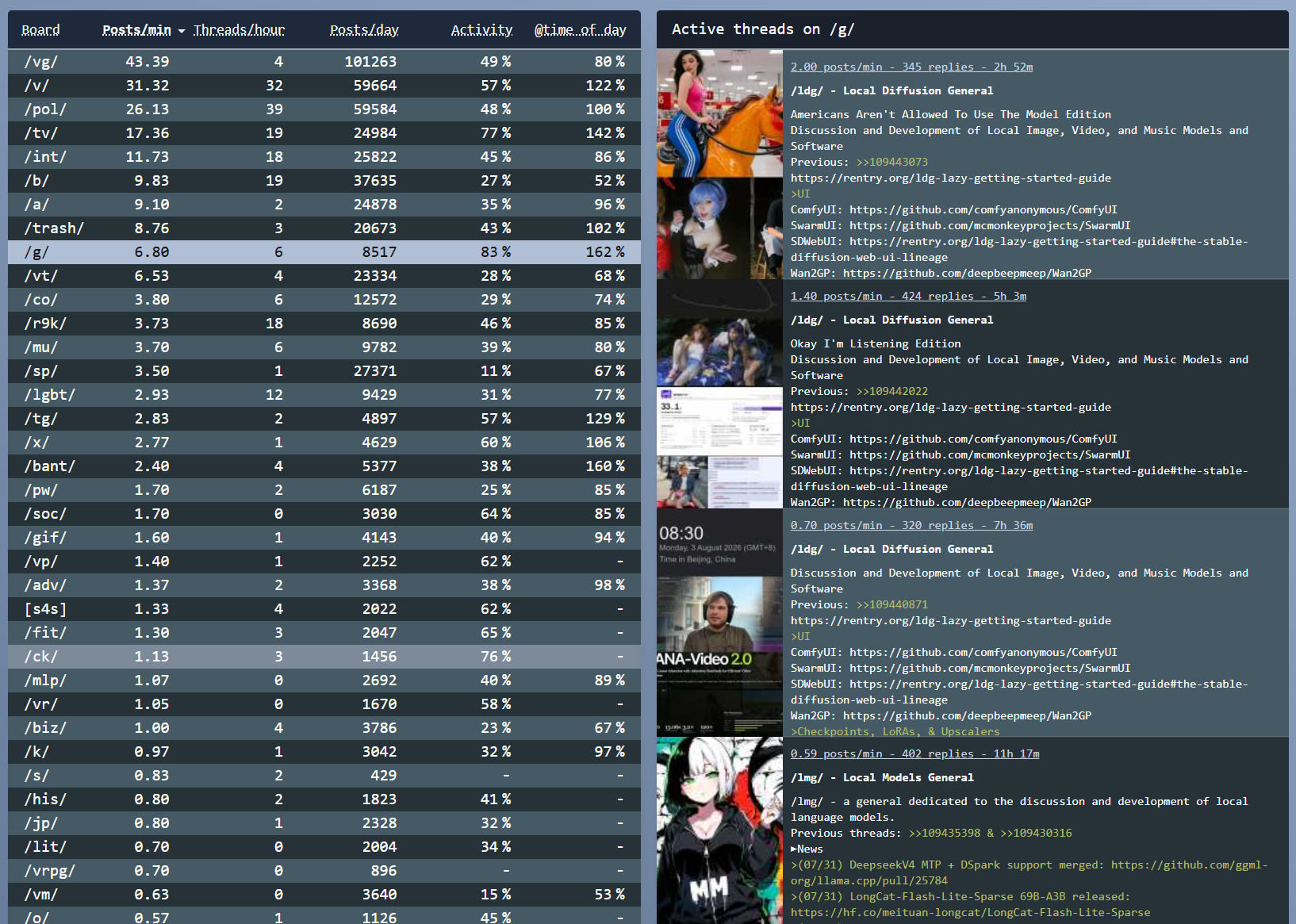1296x924 pixels.
Task: Select the /adv/ board row
Action: 324,585
